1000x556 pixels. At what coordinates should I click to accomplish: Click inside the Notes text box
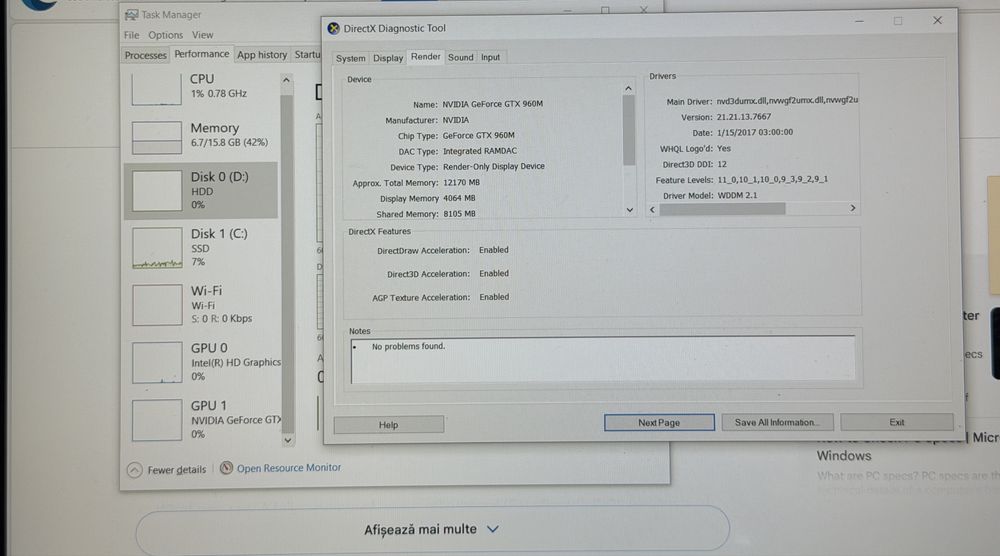(603, 360)
